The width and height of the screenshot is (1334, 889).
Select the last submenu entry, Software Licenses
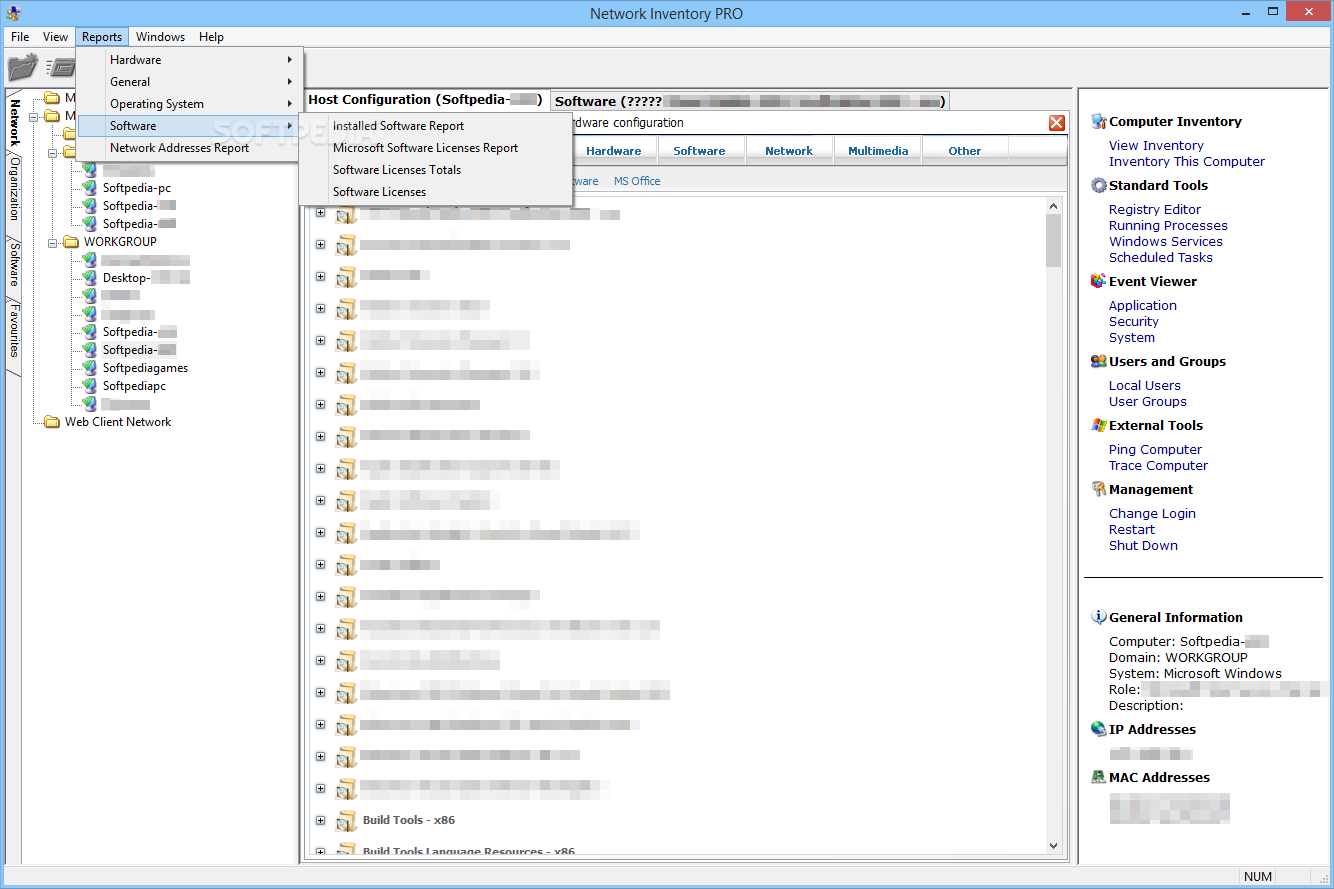pos(436,192)
